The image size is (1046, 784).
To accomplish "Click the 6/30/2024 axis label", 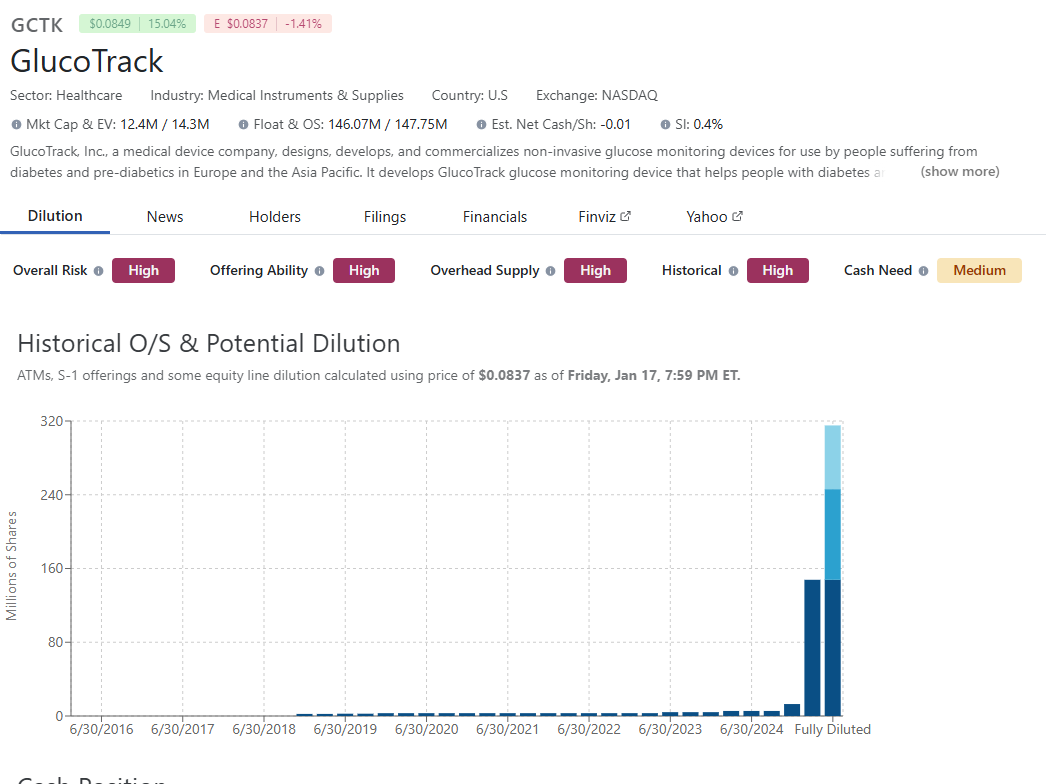I will coord(751,729).
